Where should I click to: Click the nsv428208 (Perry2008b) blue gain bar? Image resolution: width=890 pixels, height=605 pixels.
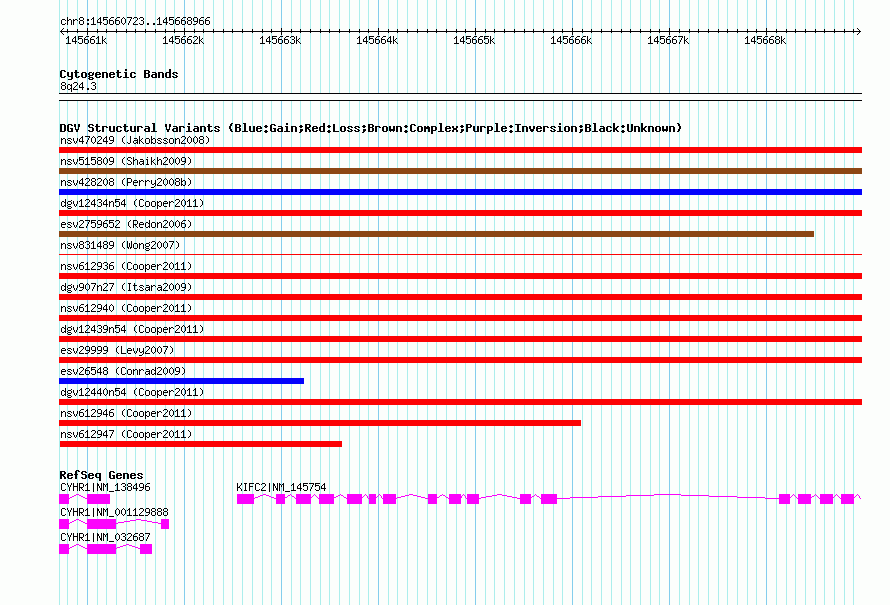460,192
